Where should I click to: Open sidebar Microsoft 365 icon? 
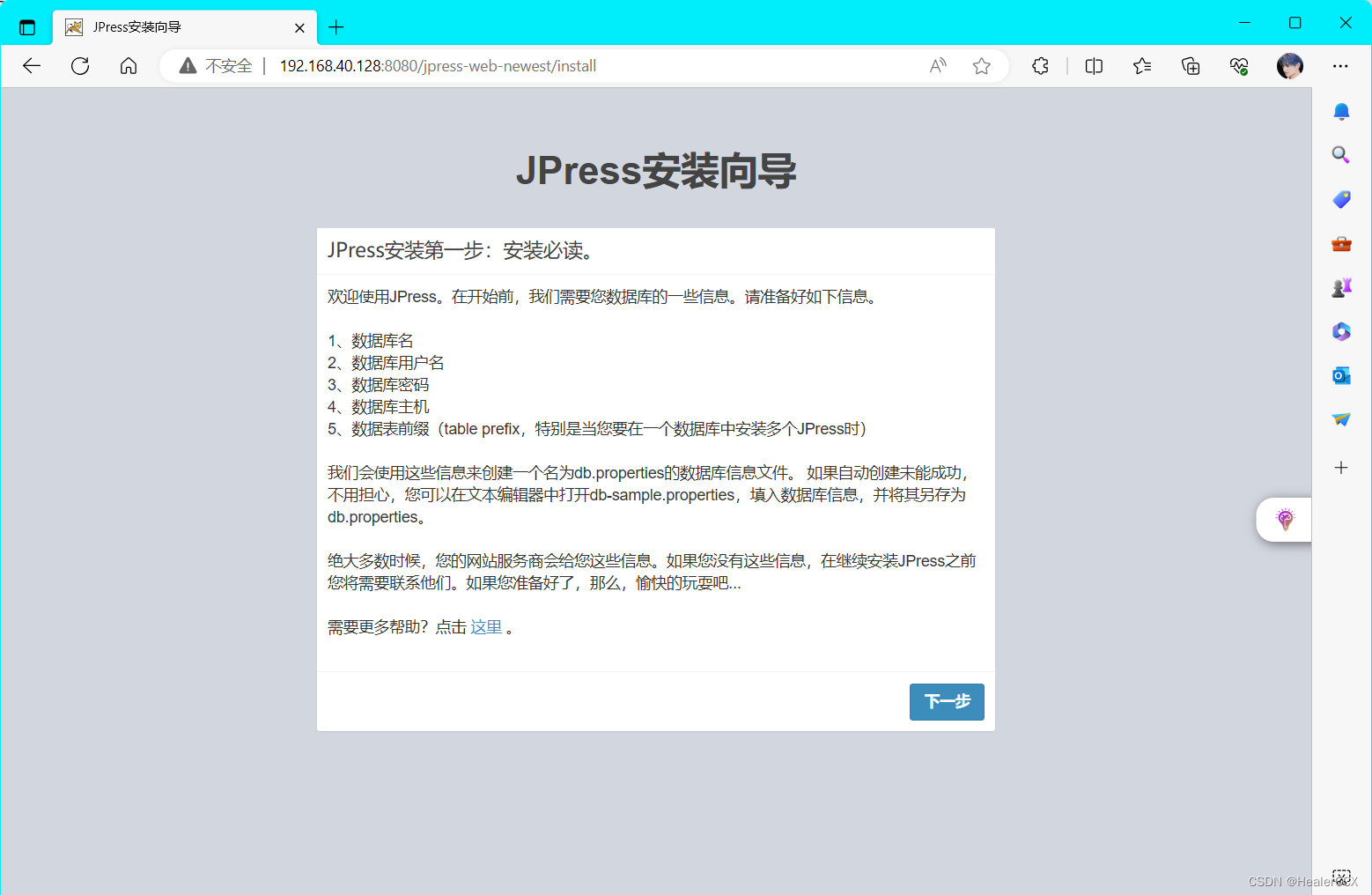1341,331
